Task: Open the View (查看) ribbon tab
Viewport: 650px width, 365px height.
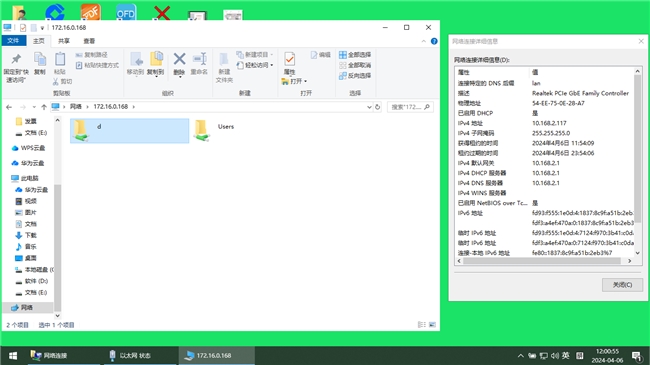Action: point(89,41)
